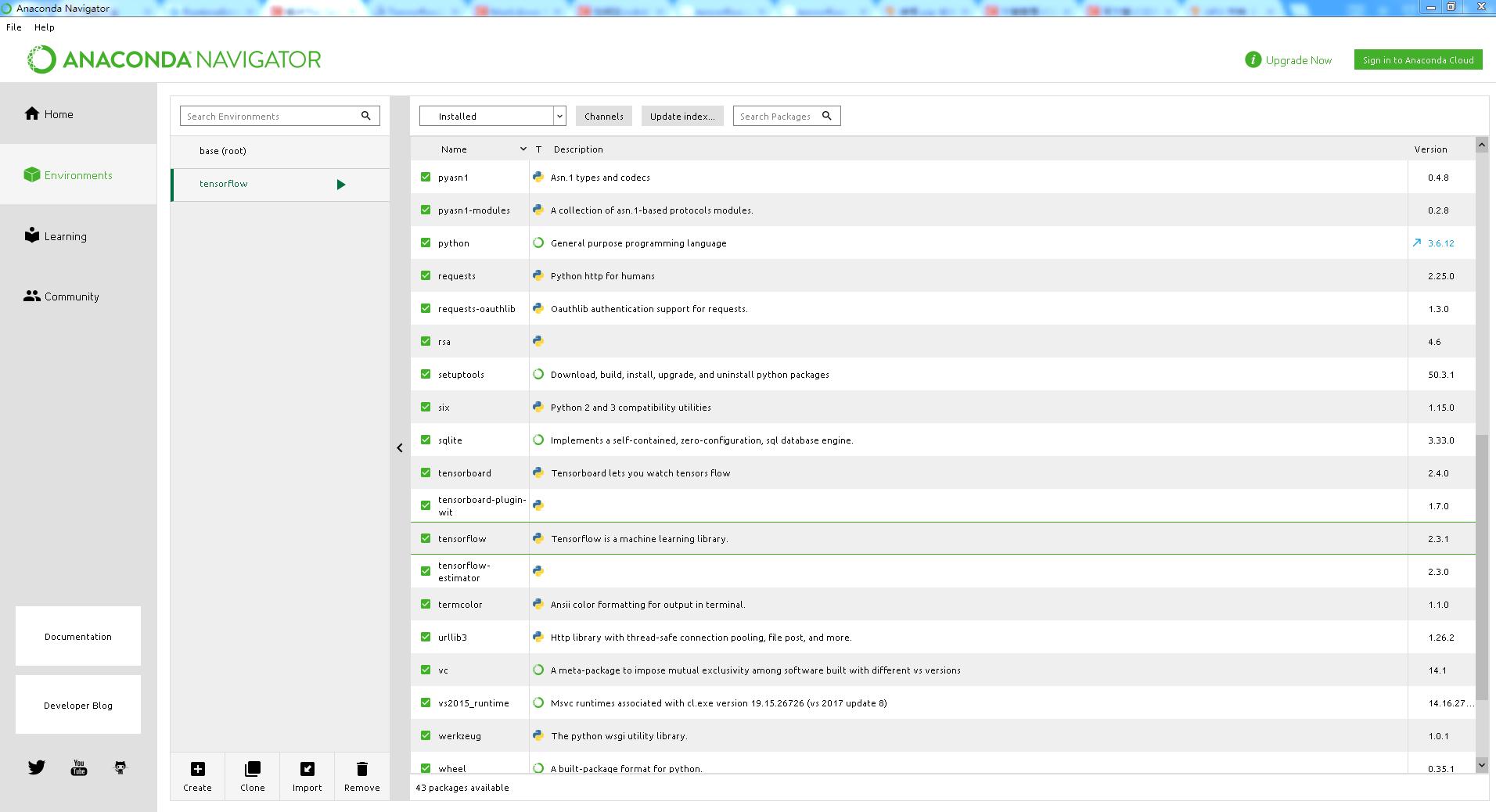Screen dimensions: 1496x812
Task: Click the python type icon for tensorflow
Action: [x=538, y=538]
